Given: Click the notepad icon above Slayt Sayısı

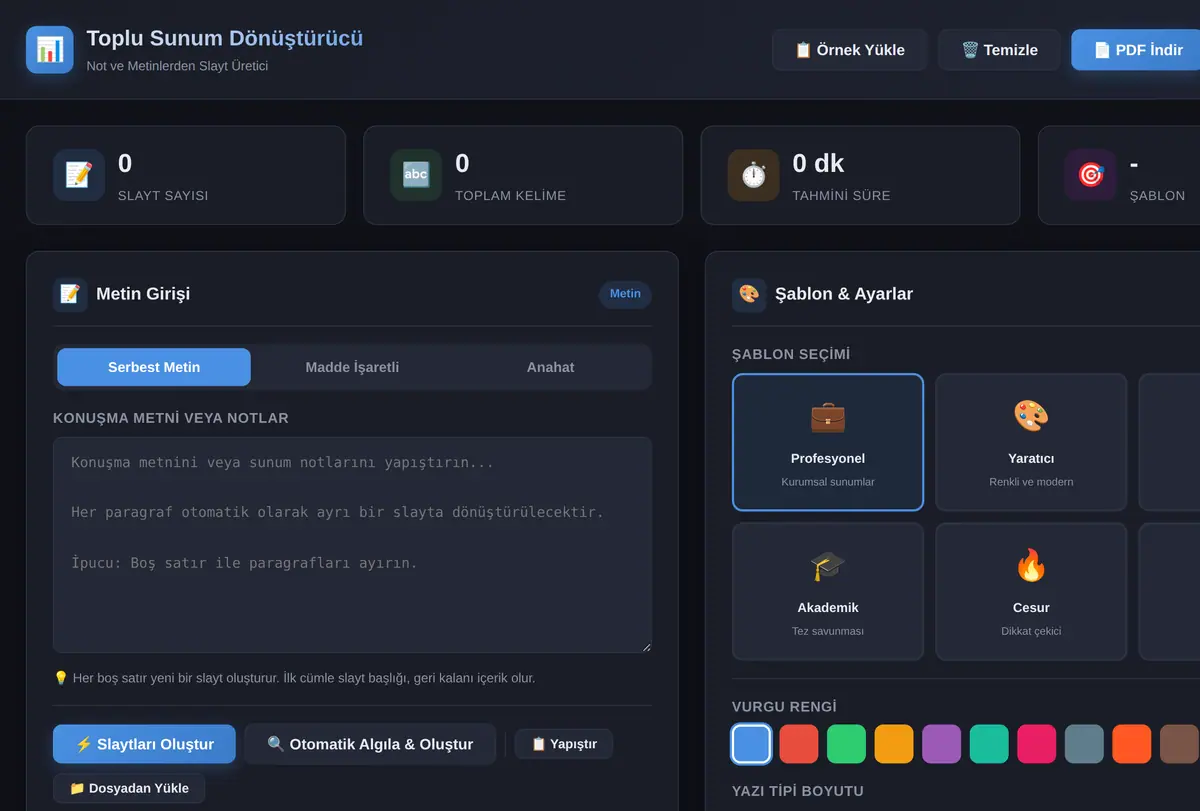Looking at the screenshot, I should click(79, 175).
